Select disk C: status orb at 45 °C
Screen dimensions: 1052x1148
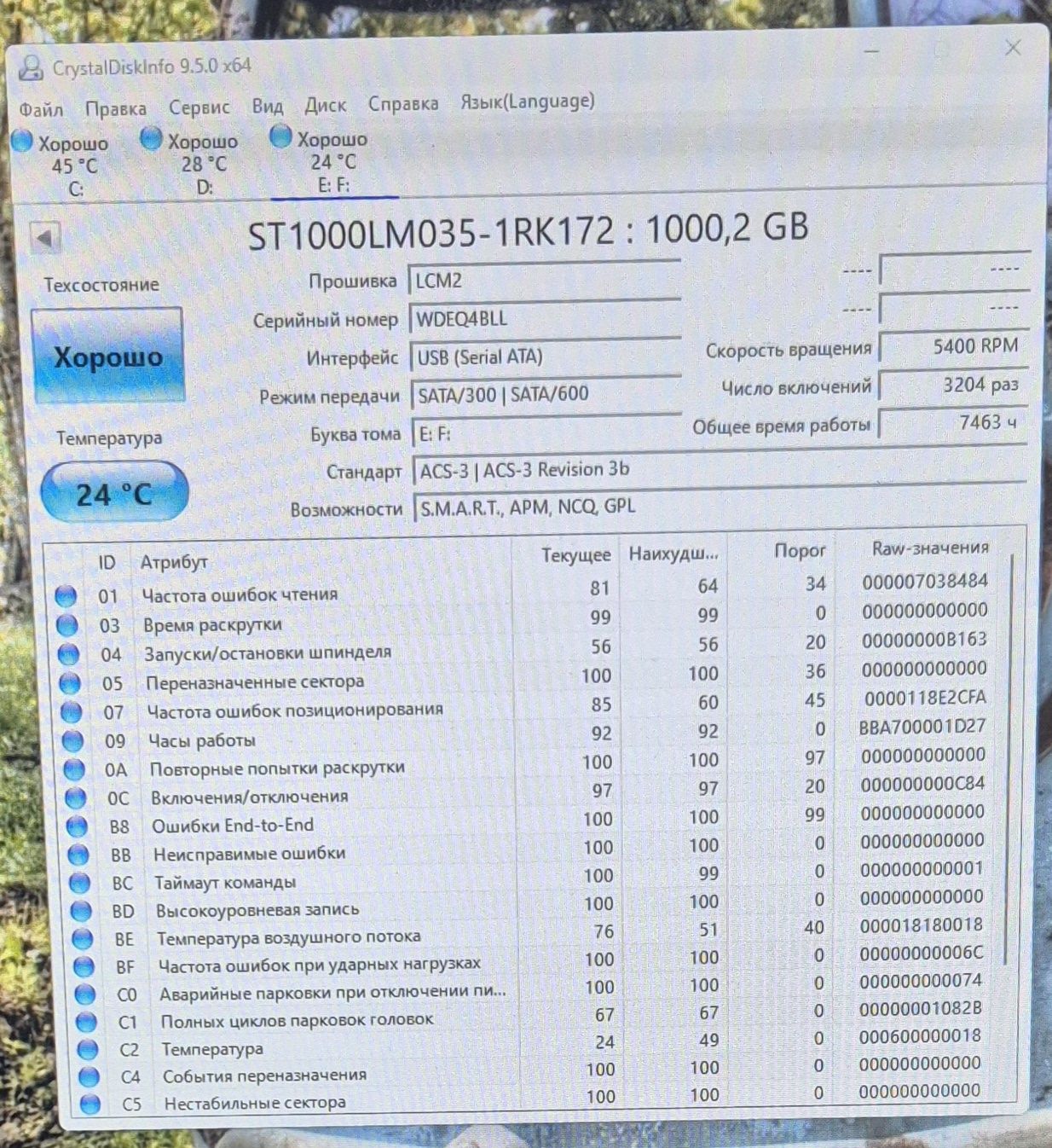coord(22,141)
